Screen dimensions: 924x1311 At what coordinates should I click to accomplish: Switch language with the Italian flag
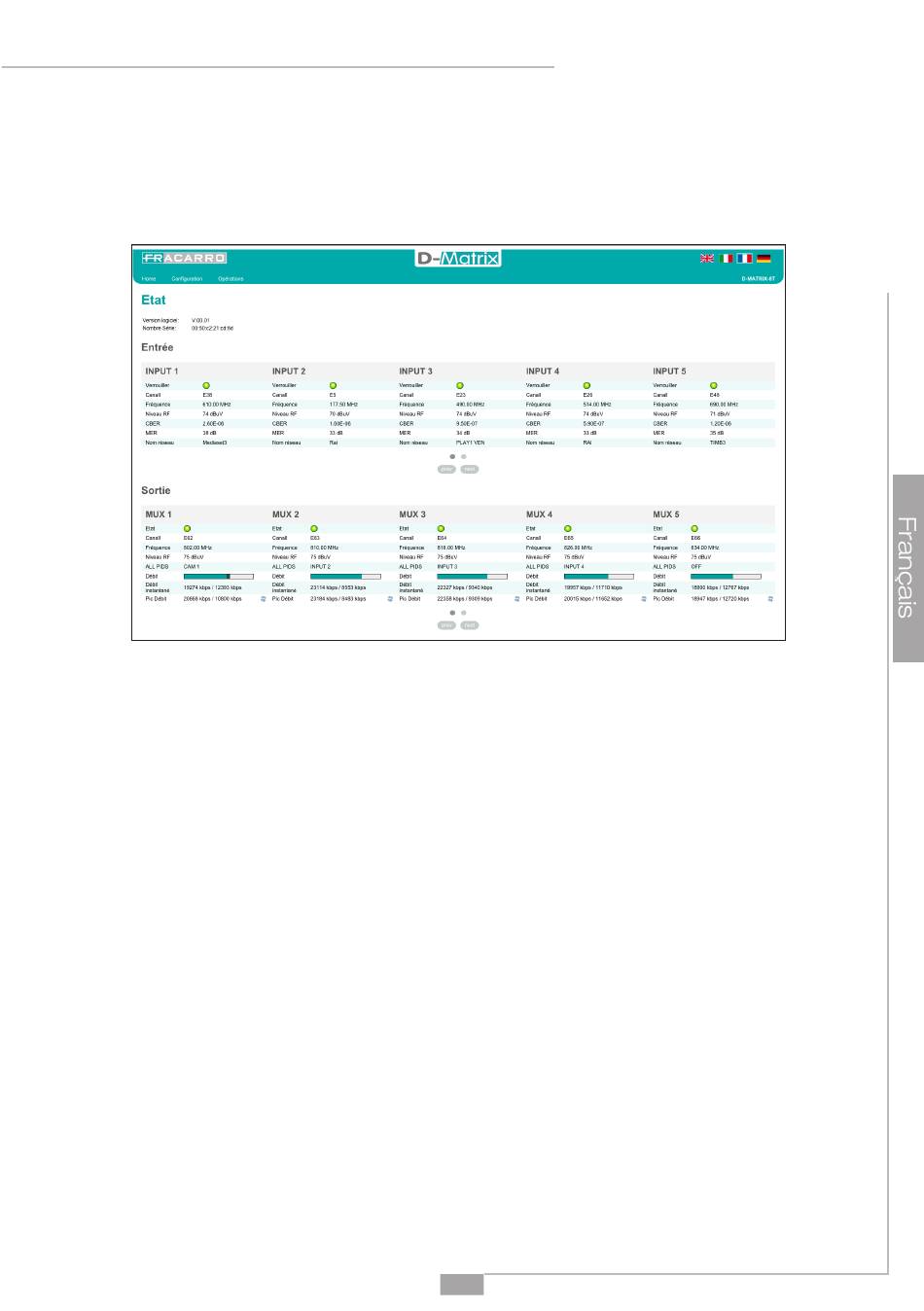tap(726, 259)
